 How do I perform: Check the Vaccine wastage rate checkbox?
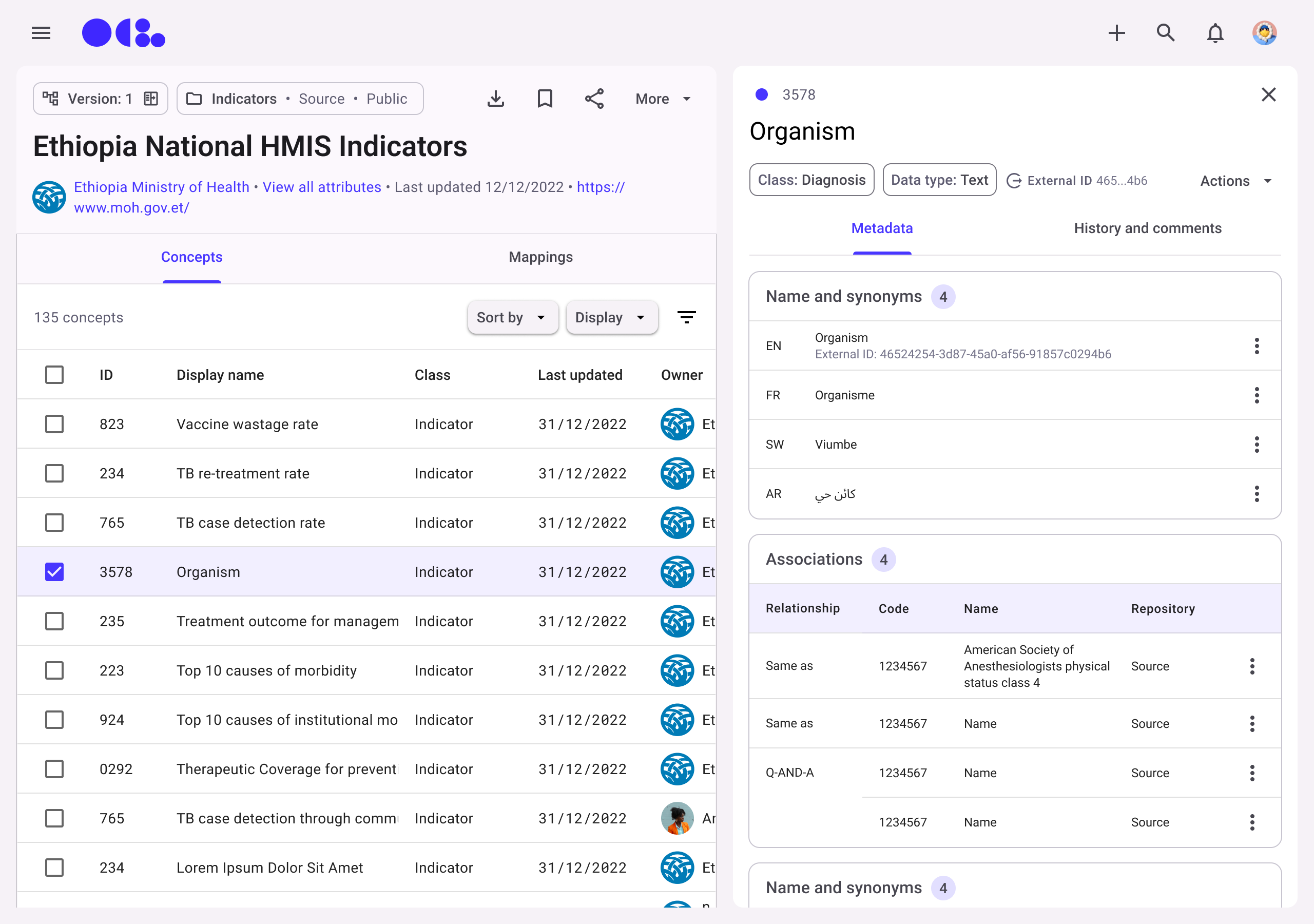coord(54,424)
